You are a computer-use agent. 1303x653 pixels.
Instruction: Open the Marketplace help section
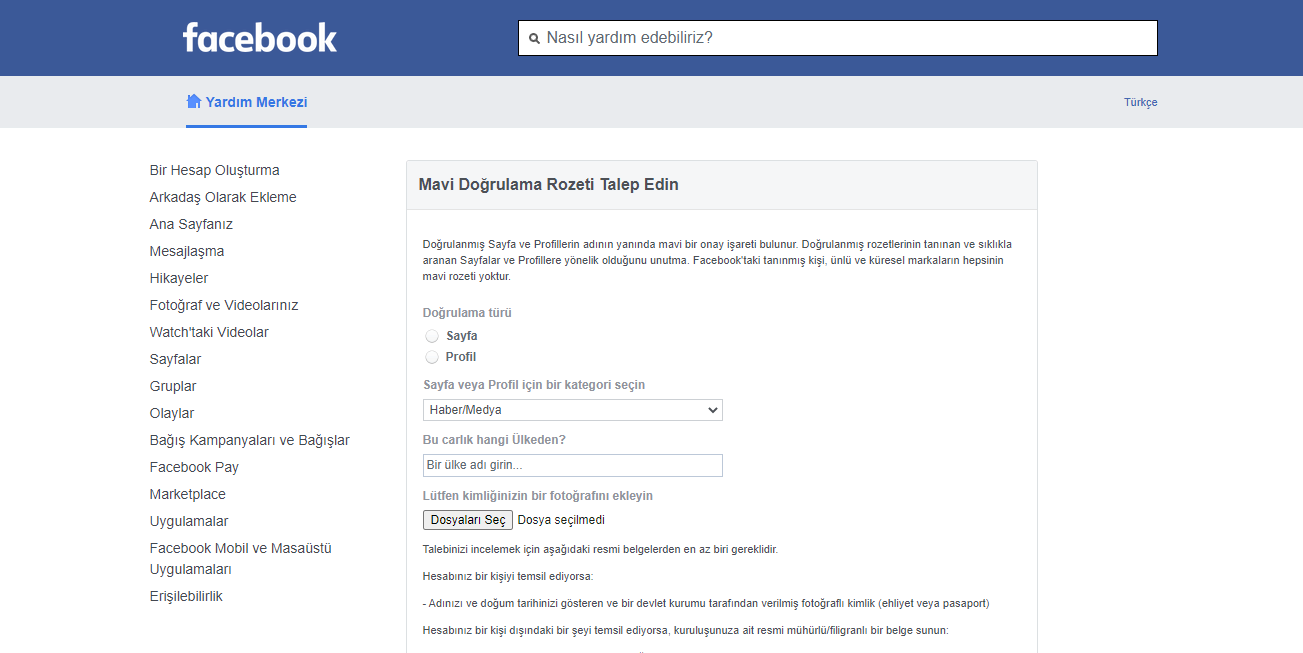tap(187, 494)
